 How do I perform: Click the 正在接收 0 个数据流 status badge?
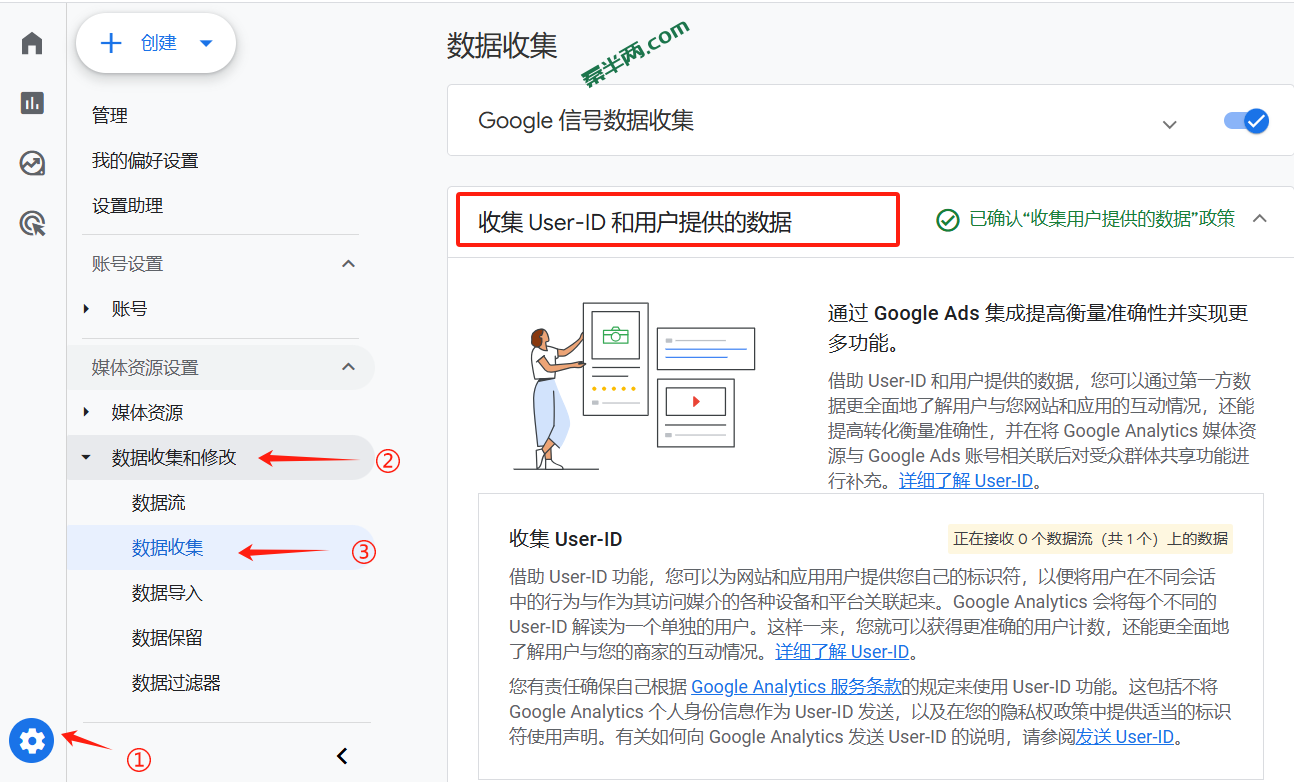pos(1091,538)
